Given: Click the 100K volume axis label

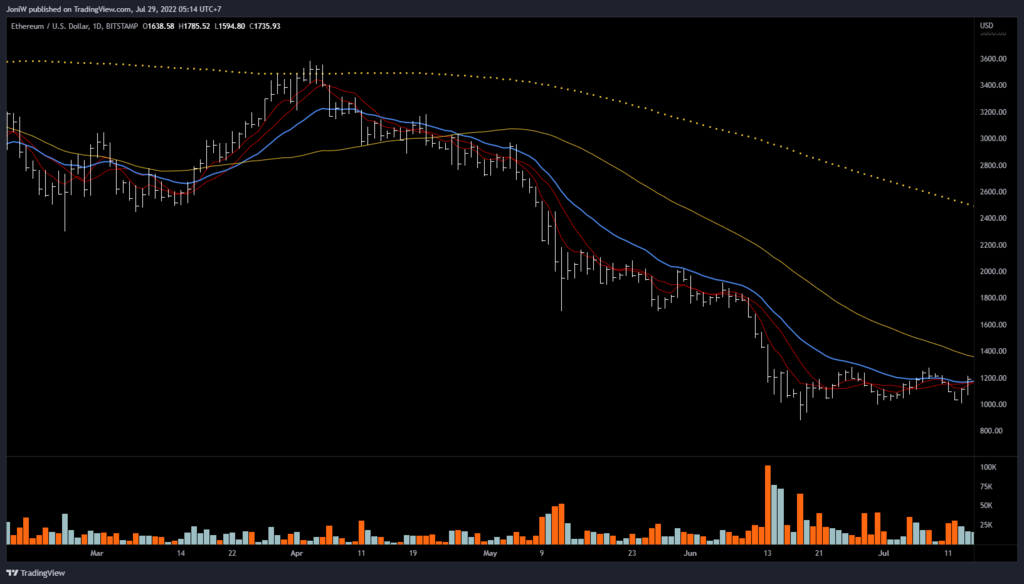Looking at the screenshot, I should tap(990, 467).
